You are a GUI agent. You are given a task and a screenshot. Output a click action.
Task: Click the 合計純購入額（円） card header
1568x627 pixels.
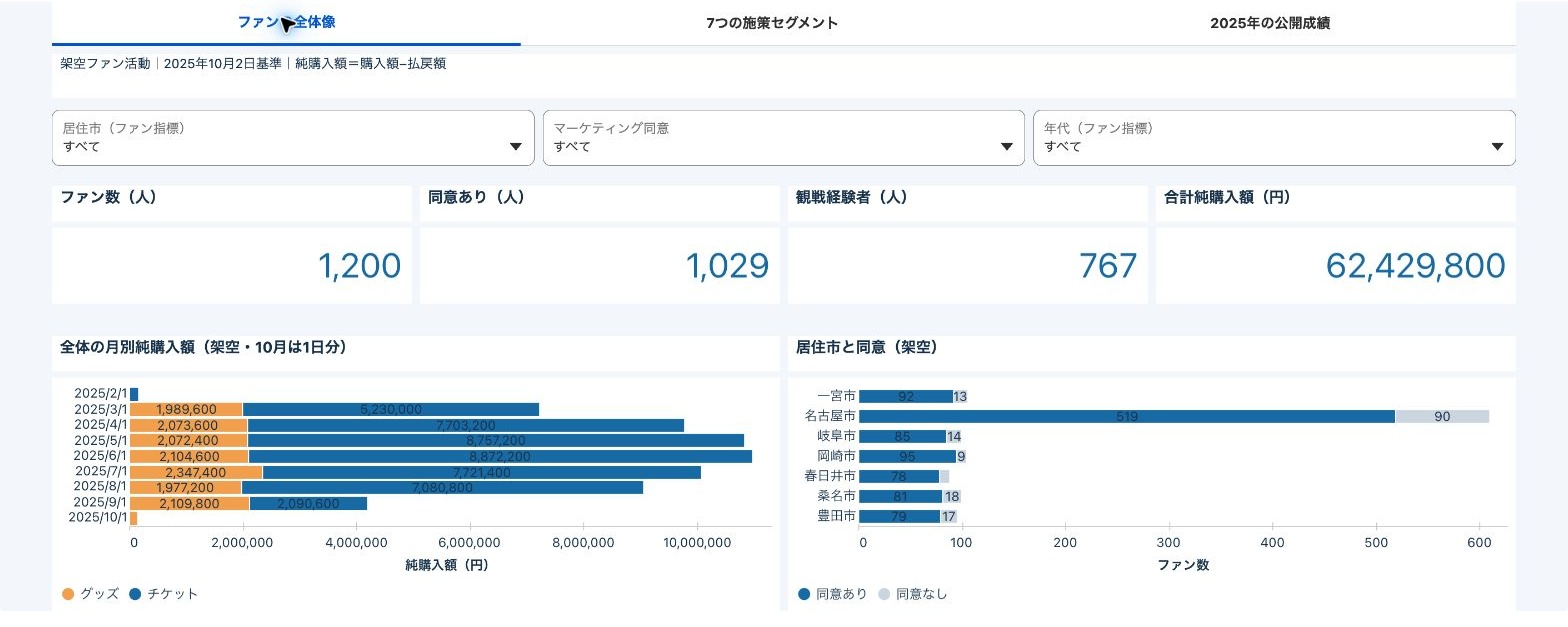click(1227, 197)
